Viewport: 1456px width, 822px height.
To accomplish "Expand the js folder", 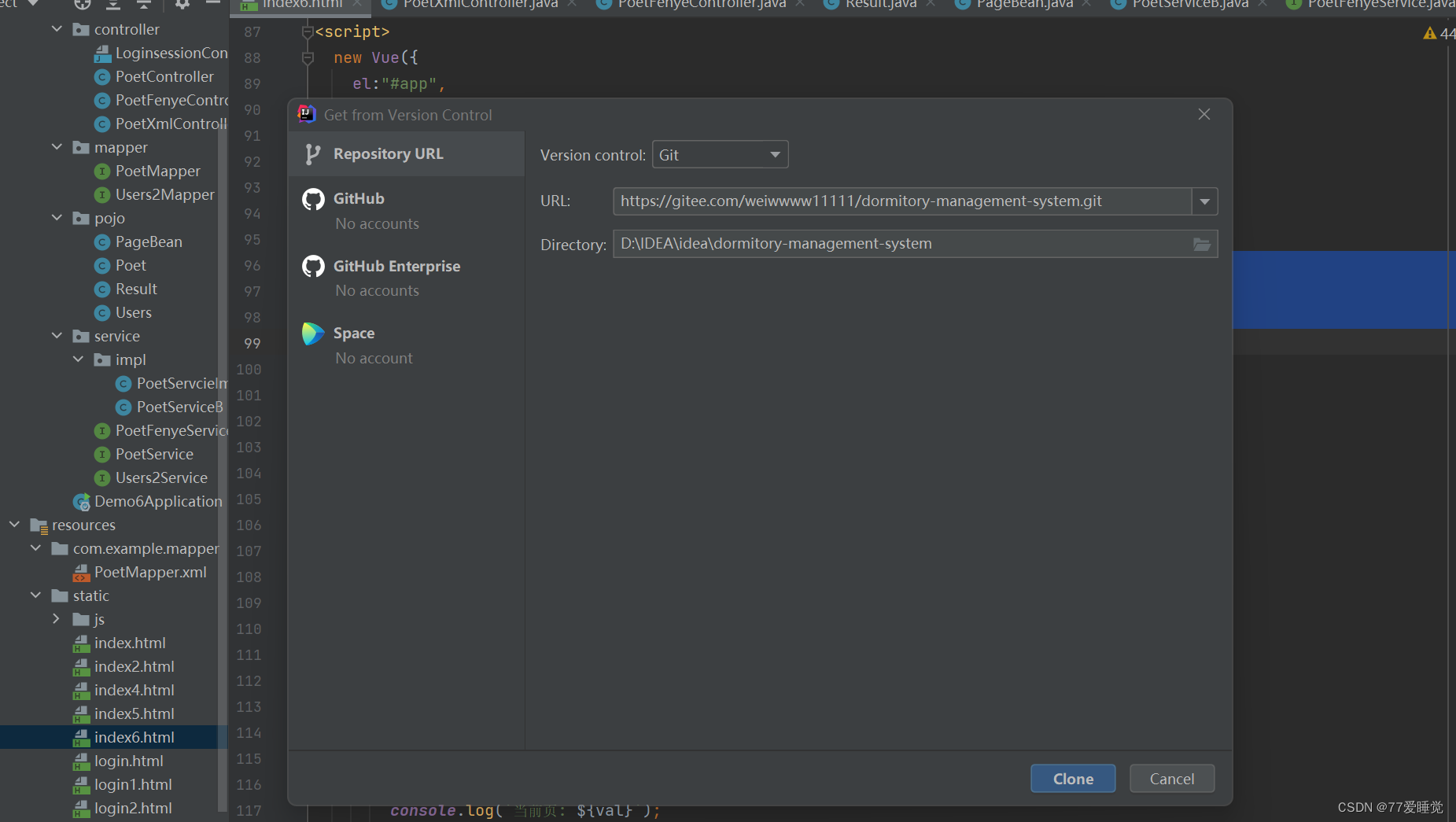I will (57, 619).
